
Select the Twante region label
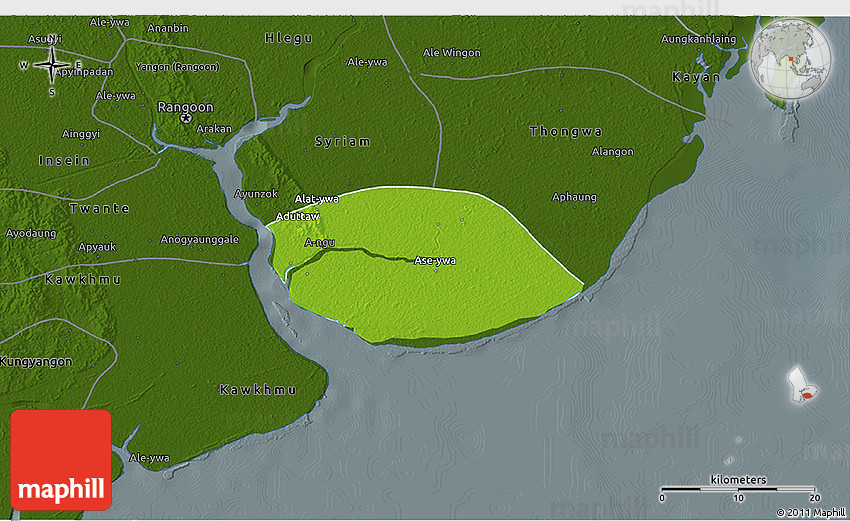[99, 208]
